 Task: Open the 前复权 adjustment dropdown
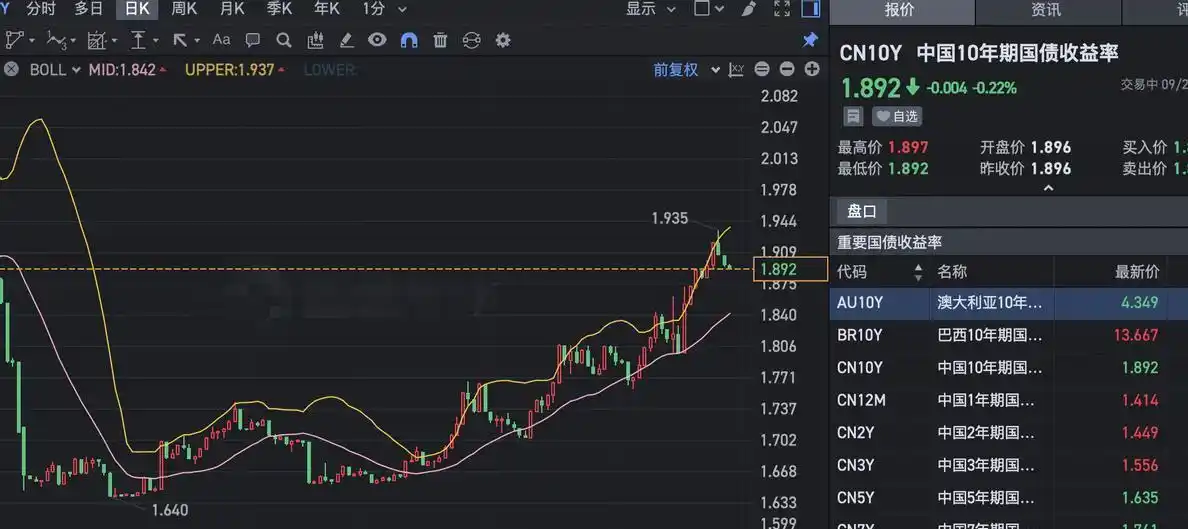click(687, 70)
